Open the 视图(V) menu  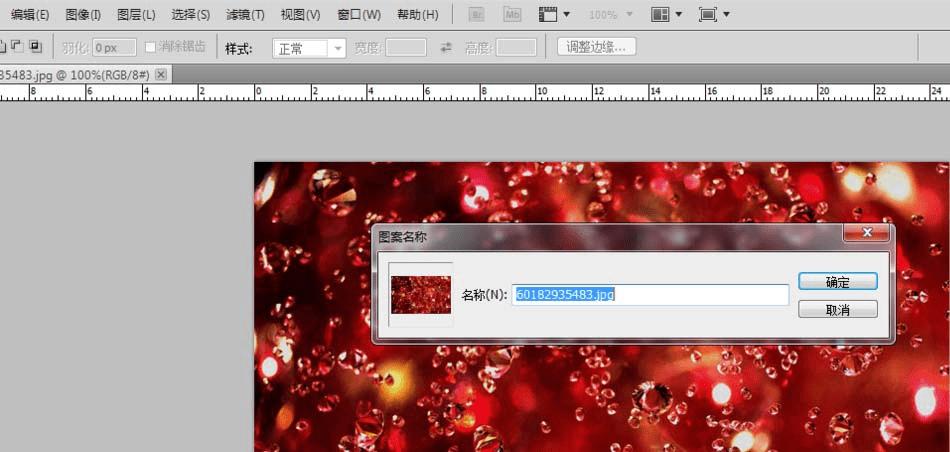(x=300, y=15)
